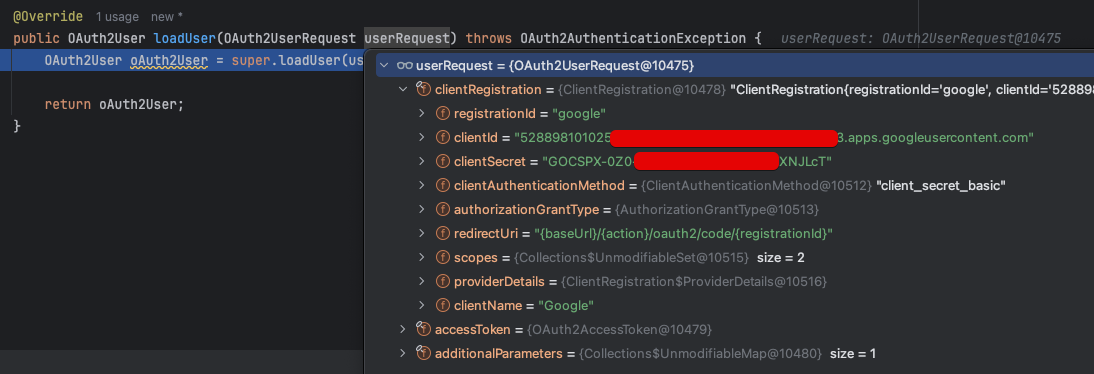This screenshot has width=1094, height=374.
Task: Expand the providerDetails field
Action: 421,282
